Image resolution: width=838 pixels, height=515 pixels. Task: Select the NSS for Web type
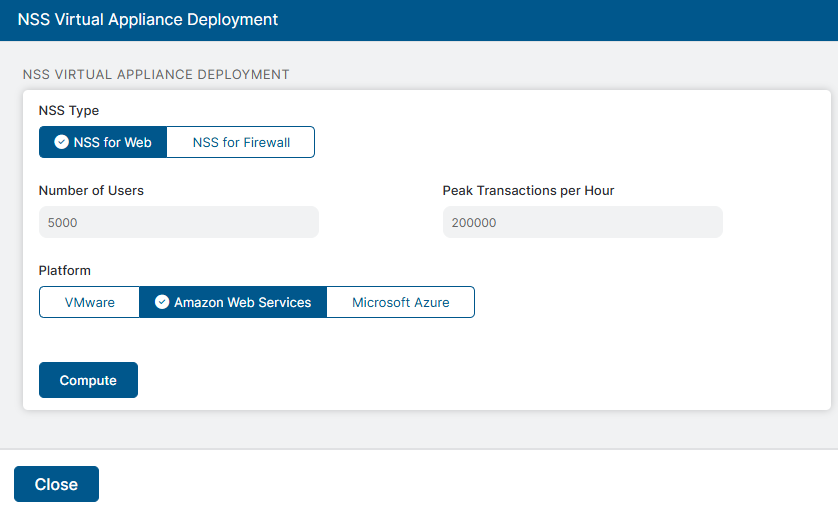click(x=103, y=142)
